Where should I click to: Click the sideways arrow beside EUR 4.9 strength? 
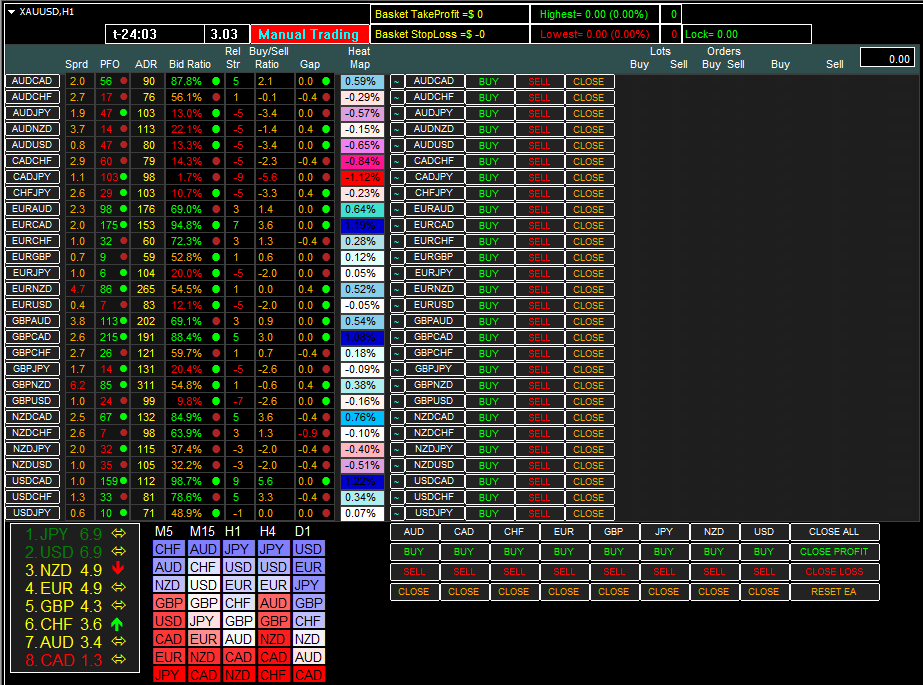[119, 587]
